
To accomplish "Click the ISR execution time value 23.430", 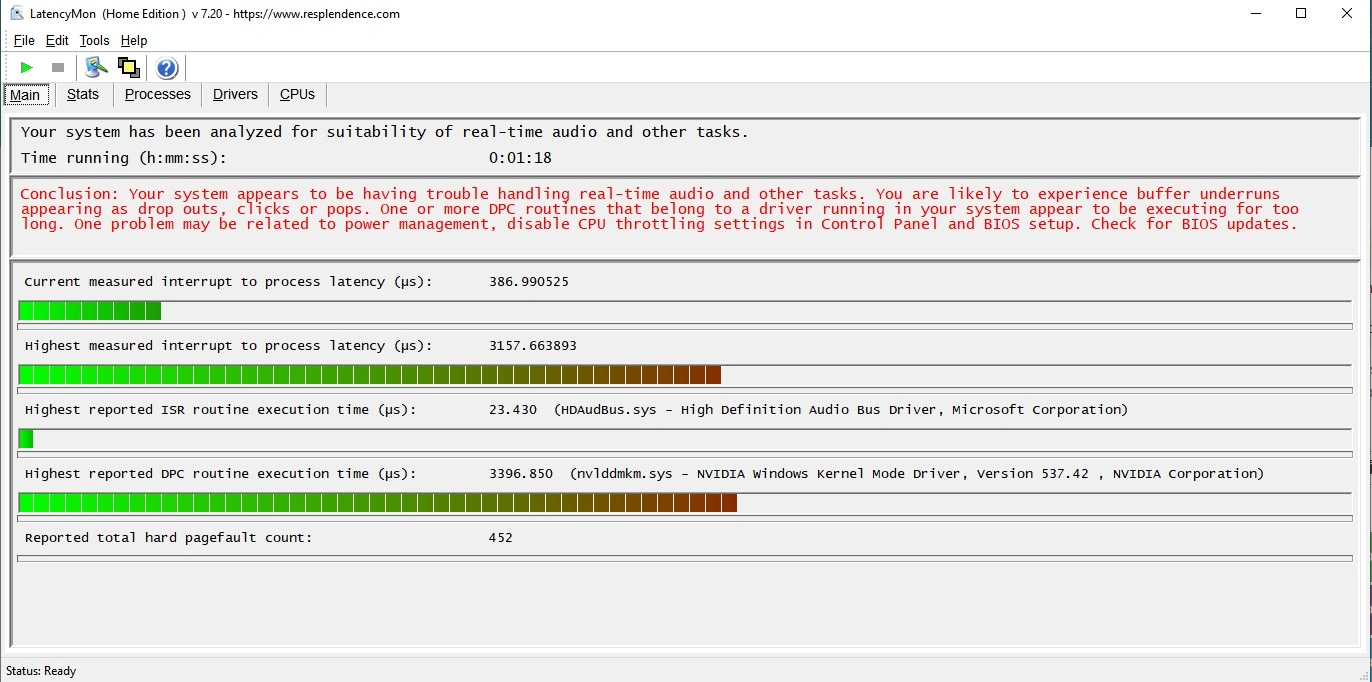I will [513, 410].
